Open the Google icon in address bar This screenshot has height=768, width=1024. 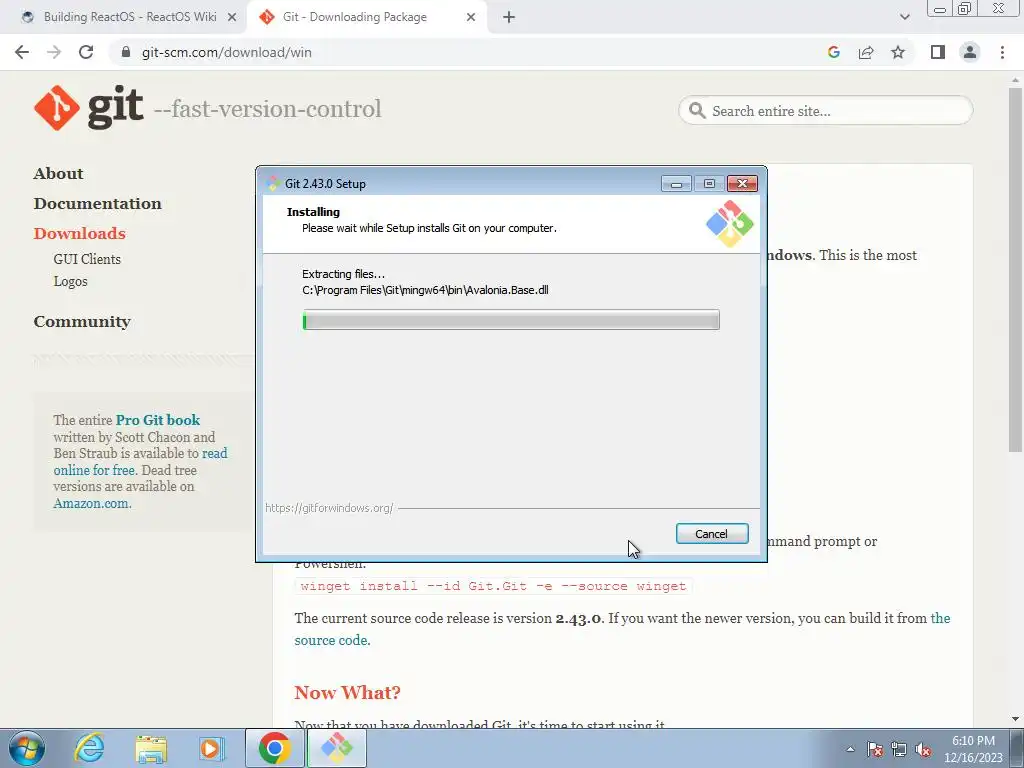(833, 52)
